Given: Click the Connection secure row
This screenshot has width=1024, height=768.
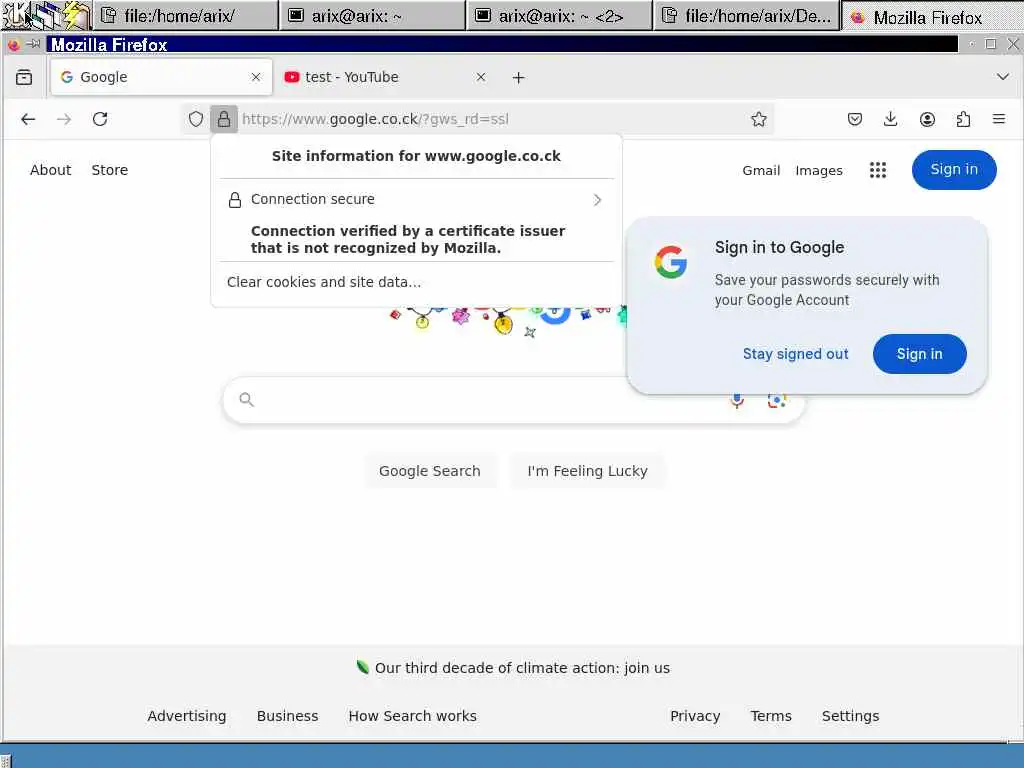Looking at the screenshot, I should pyautogui.click(x=417, y=199).
